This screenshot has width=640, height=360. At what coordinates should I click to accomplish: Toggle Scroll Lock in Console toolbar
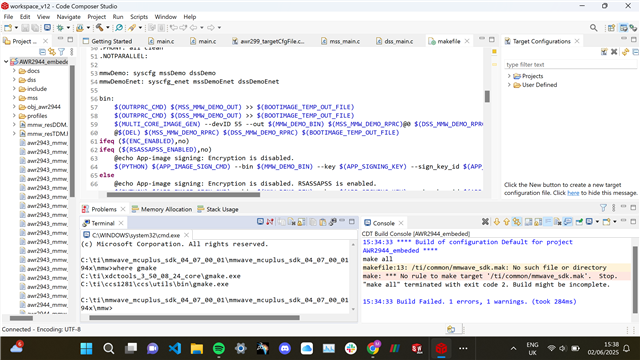(x=538, y=222)
